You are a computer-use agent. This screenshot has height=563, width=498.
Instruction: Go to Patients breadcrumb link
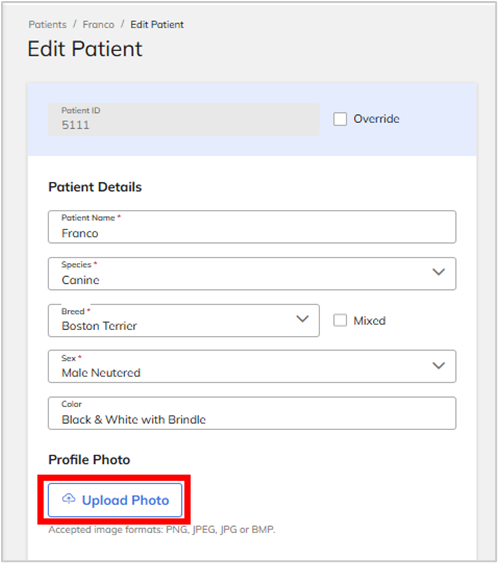[47, 25]
